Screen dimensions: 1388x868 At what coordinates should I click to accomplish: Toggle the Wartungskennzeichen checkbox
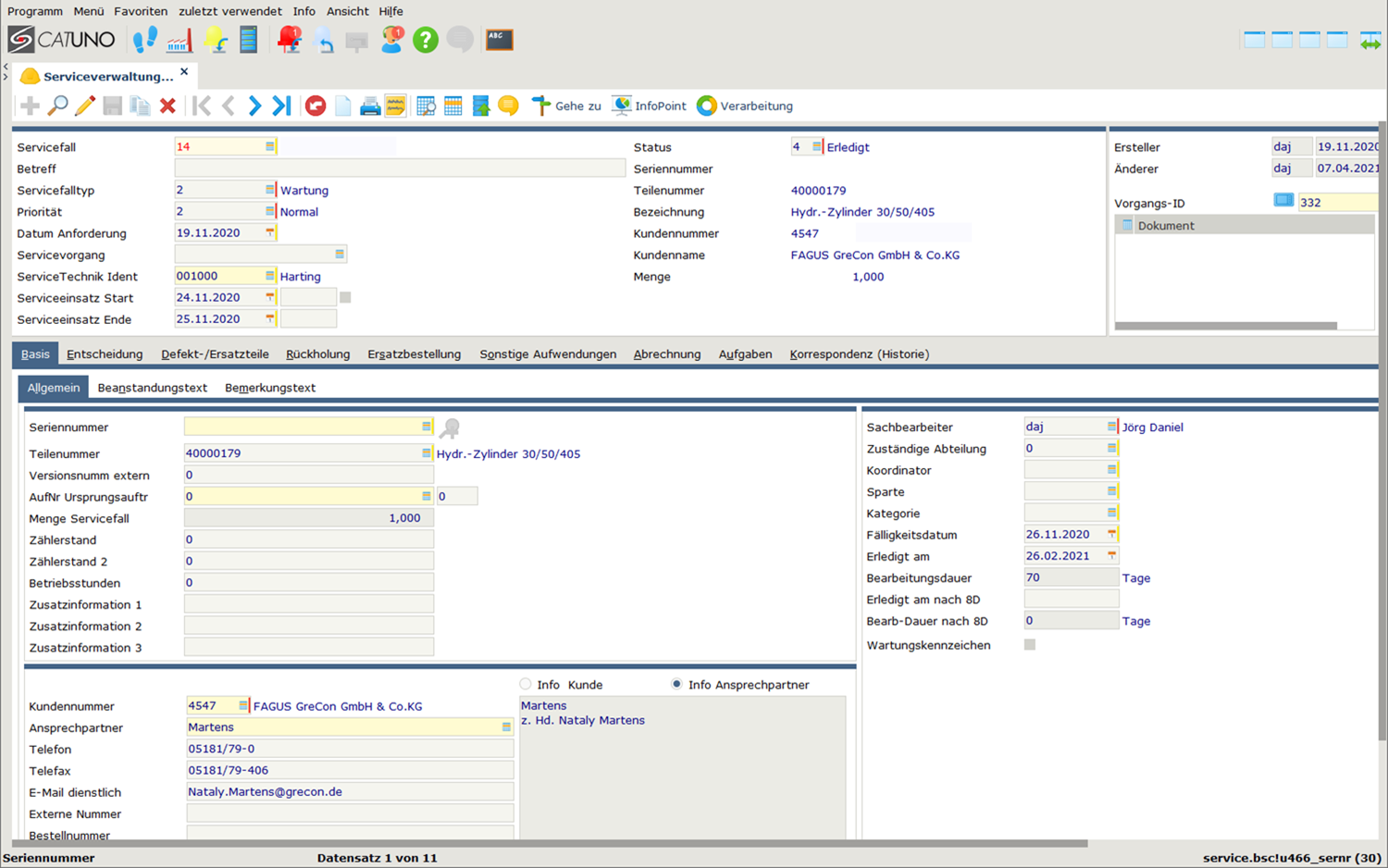tap(1030, 645)
